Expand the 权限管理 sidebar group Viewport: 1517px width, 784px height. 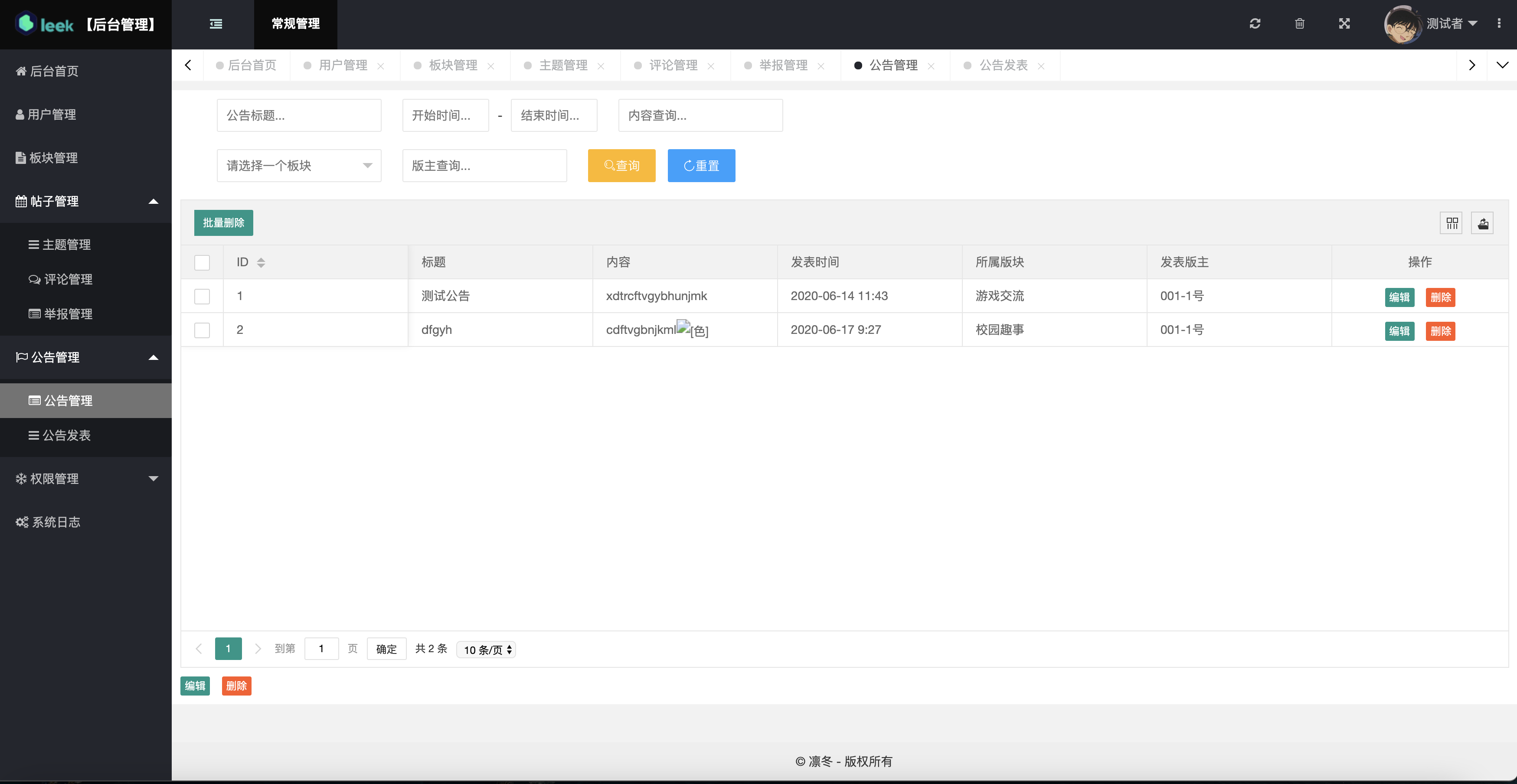[86, 479]
